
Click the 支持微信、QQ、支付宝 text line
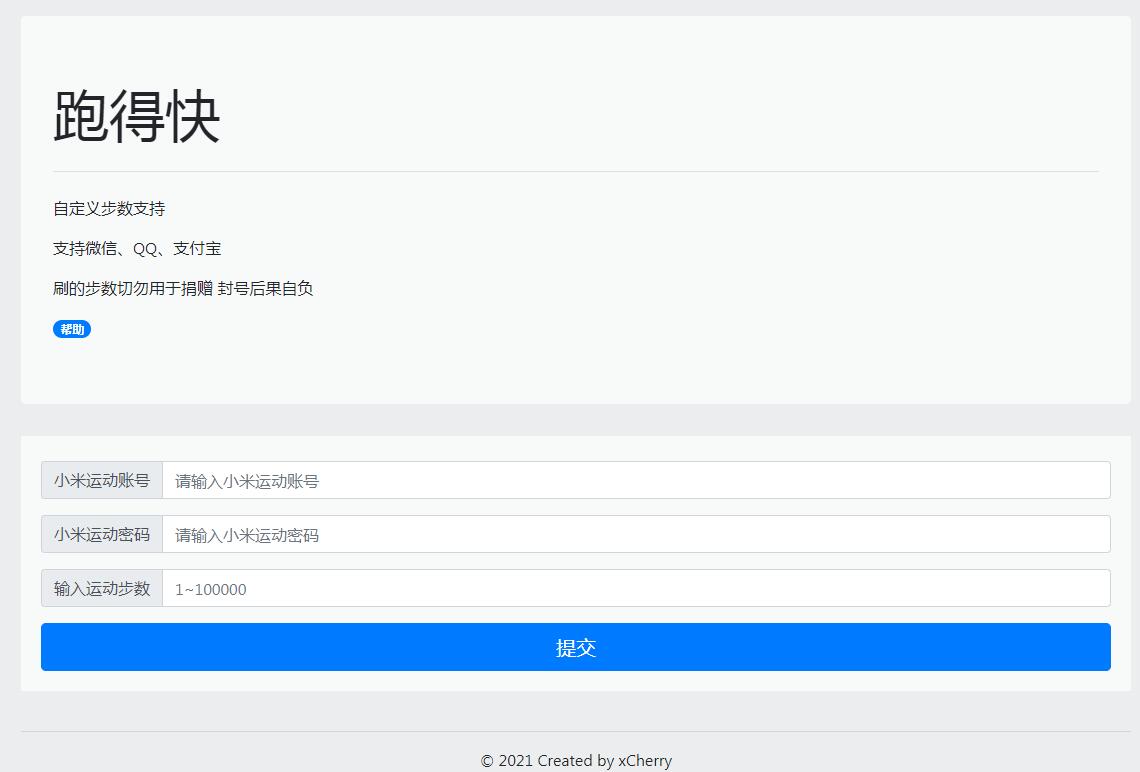tap(136, 248)
